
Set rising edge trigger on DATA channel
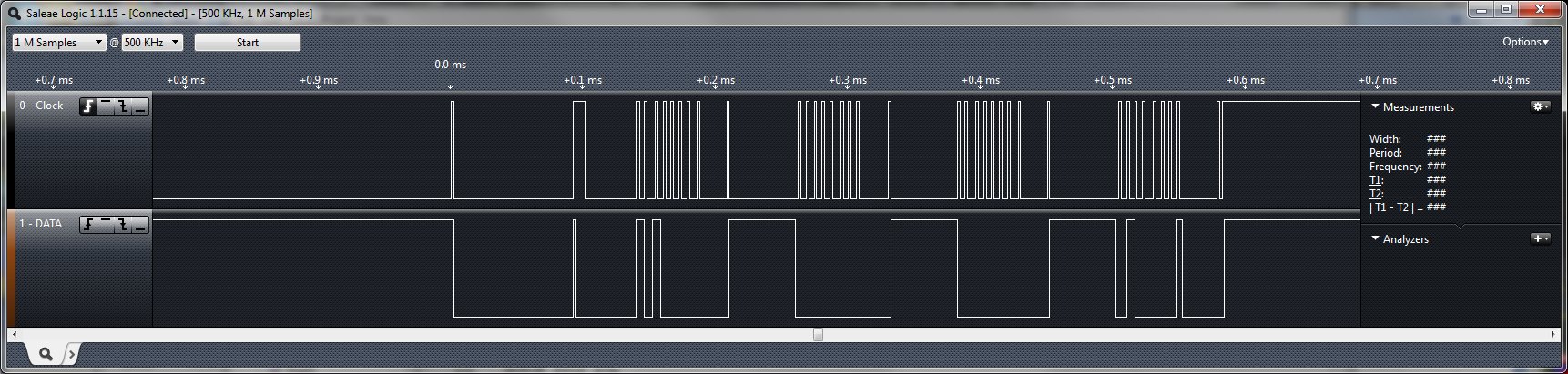pyautogui.click(x=88, y=225)
